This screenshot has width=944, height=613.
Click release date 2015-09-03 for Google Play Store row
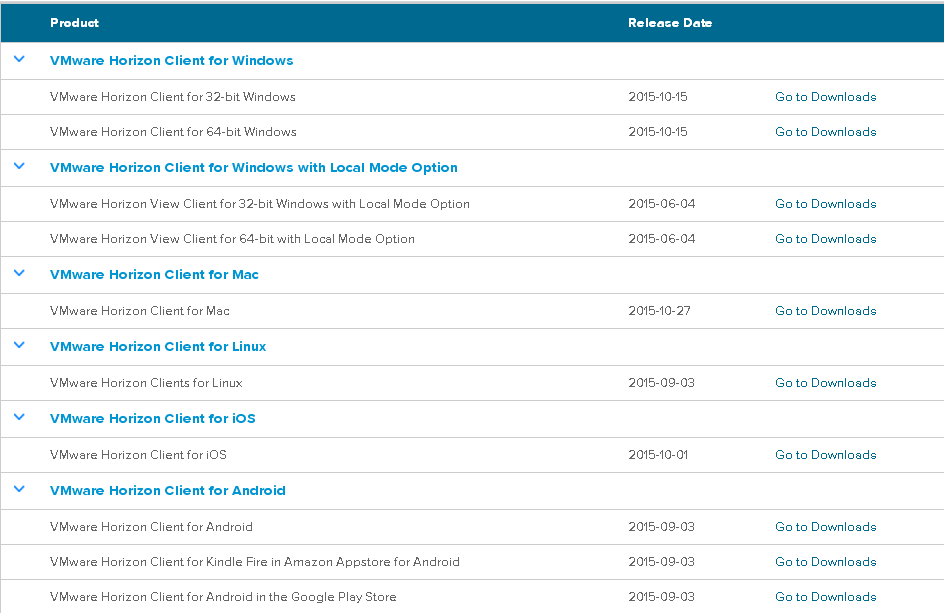pos(662,596)
